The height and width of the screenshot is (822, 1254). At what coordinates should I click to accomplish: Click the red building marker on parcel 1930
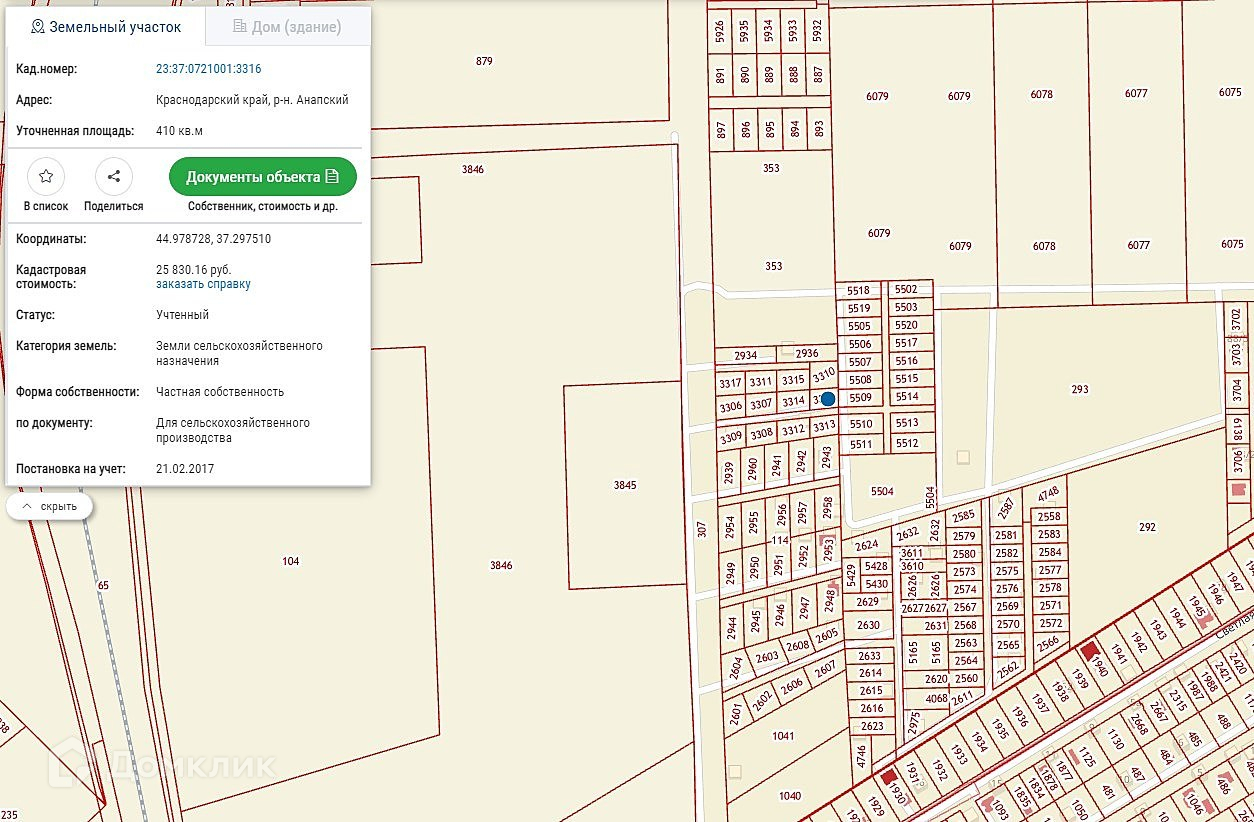click(889, 777)
